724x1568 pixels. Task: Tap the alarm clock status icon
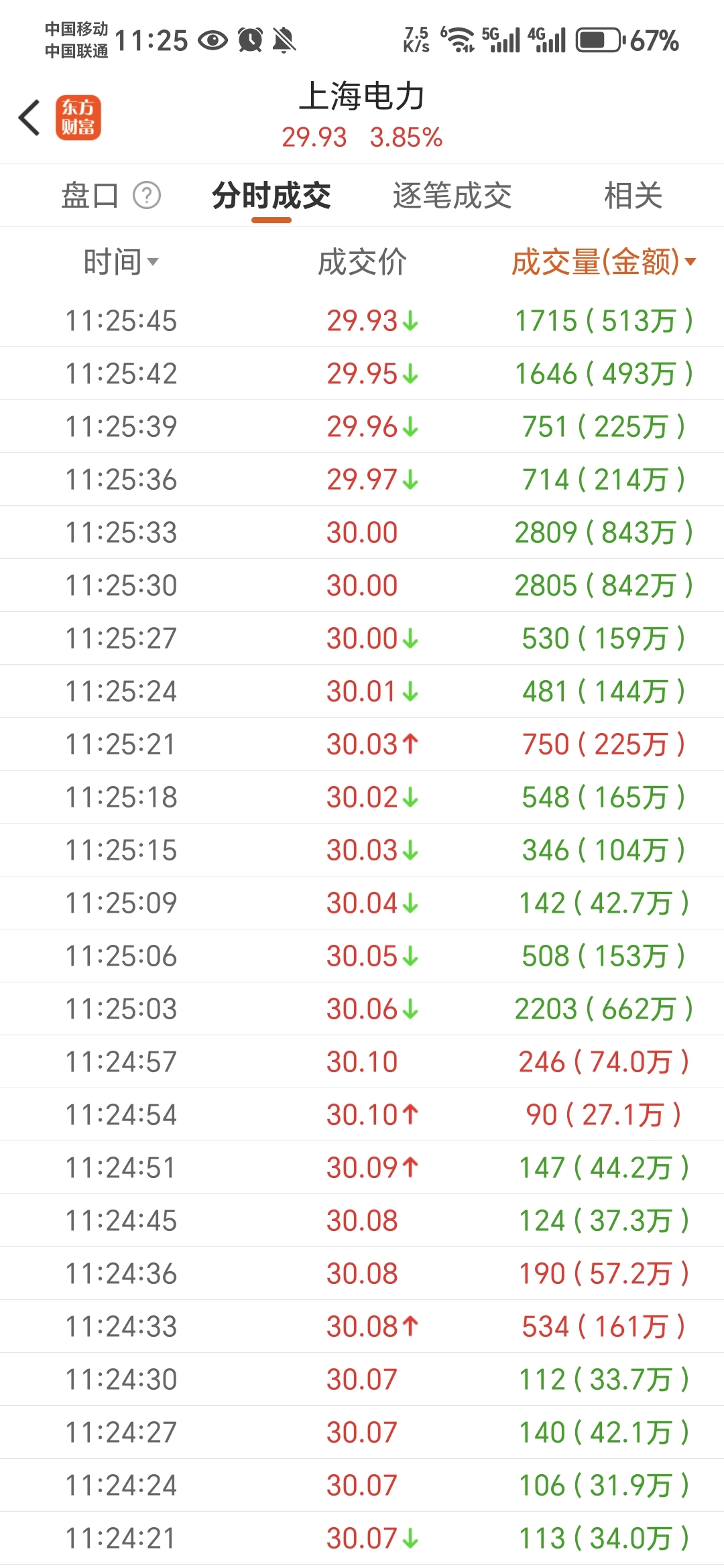(x=251, y=40)
